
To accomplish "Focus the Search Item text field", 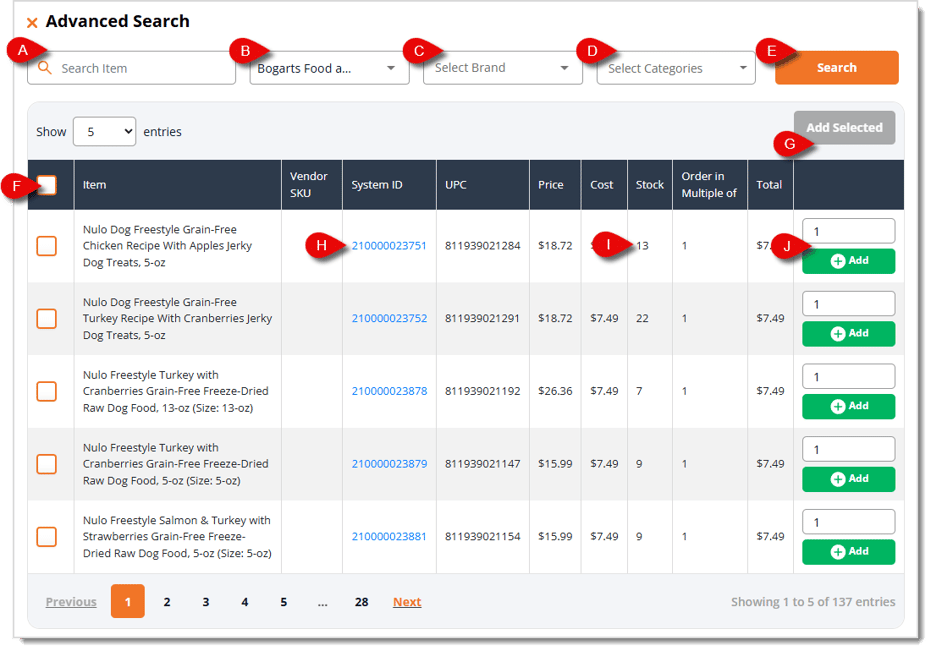I will click(x=131, y=68).
